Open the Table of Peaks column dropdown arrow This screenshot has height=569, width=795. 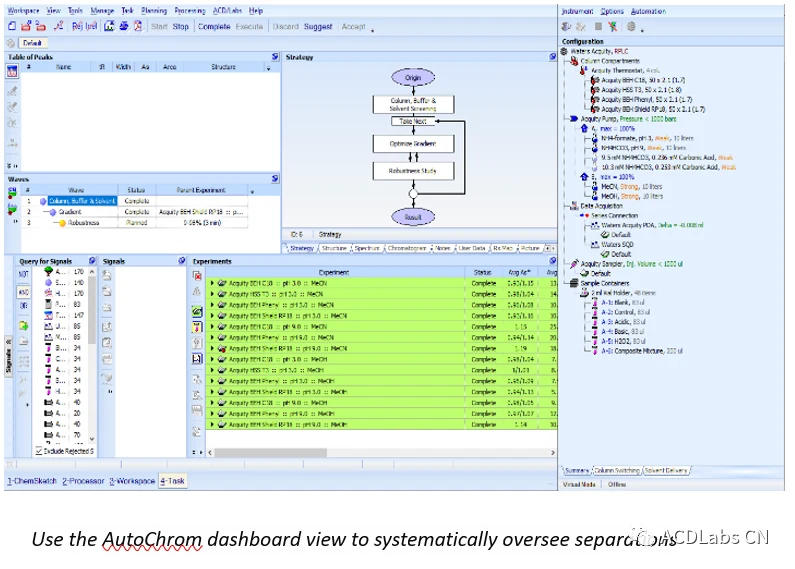[x=268, y=67]
